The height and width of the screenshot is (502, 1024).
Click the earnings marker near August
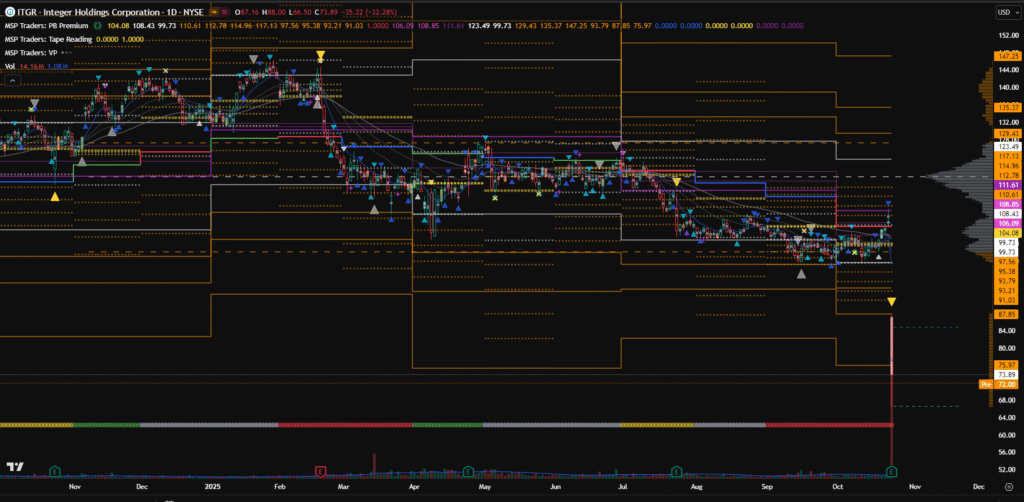click(677, 469)
